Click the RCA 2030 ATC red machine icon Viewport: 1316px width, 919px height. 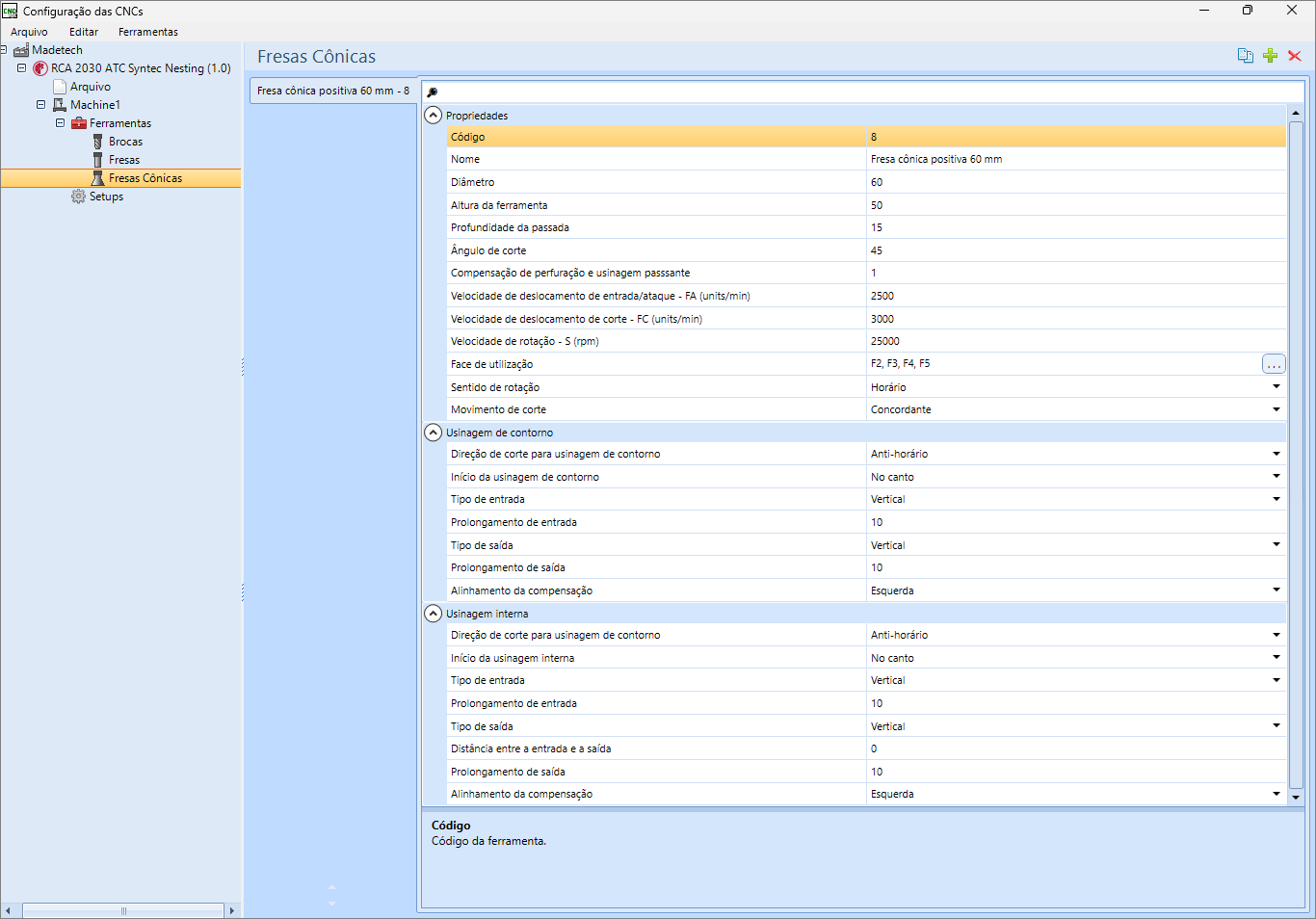40,68
